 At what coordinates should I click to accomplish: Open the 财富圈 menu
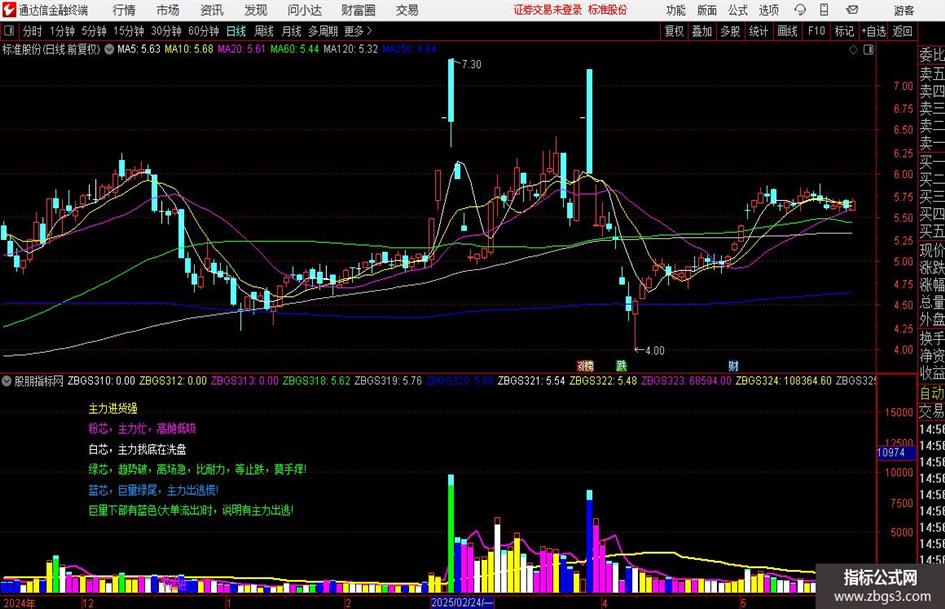tap(358, 10)
